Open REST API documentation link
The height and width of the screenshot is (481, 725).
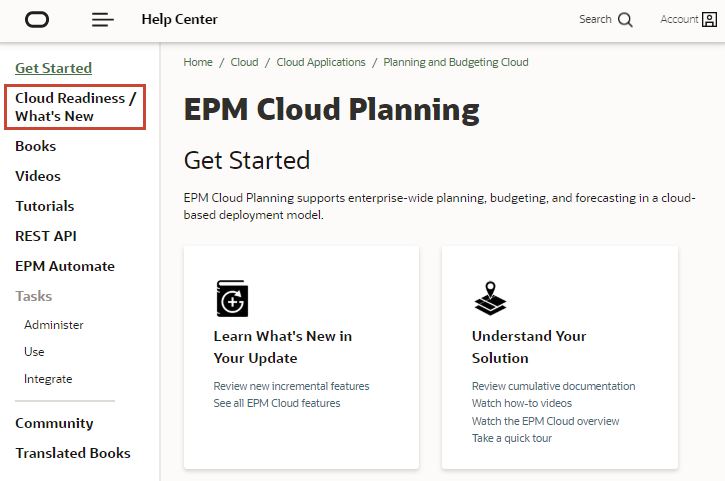pyautogui.click(x=46, y=236)
